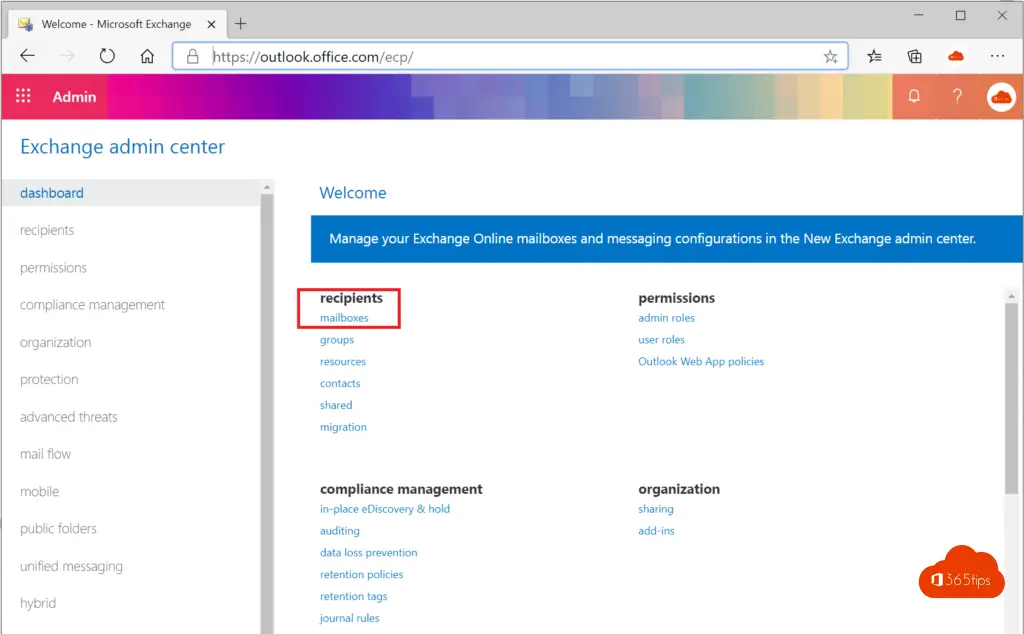1024x634 pixels.
Task: Click the red cloud browser extension
Action: tap(955, 56)
